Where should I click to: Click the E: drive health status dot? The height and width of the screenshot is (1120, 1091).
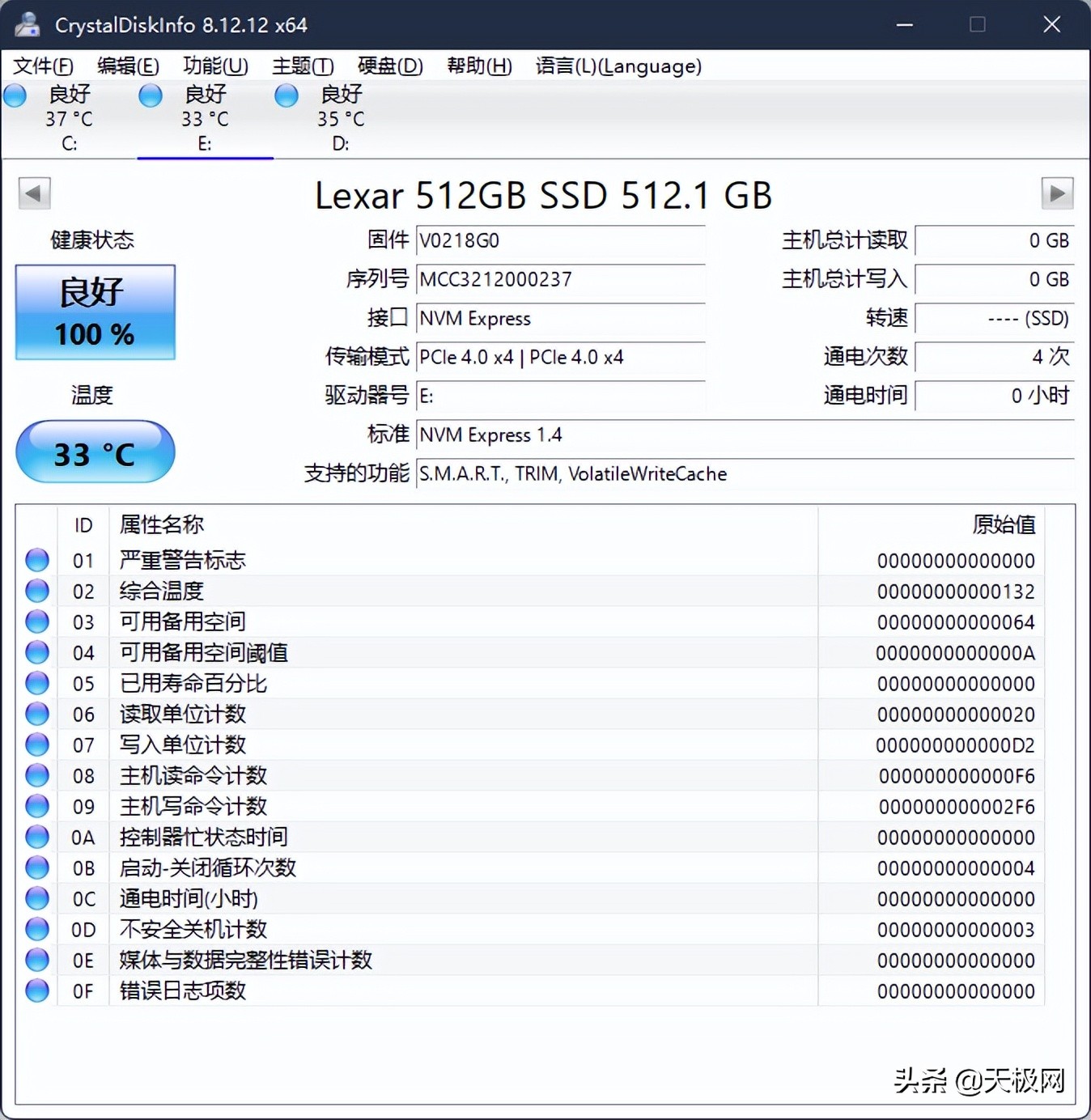(150, 95)
